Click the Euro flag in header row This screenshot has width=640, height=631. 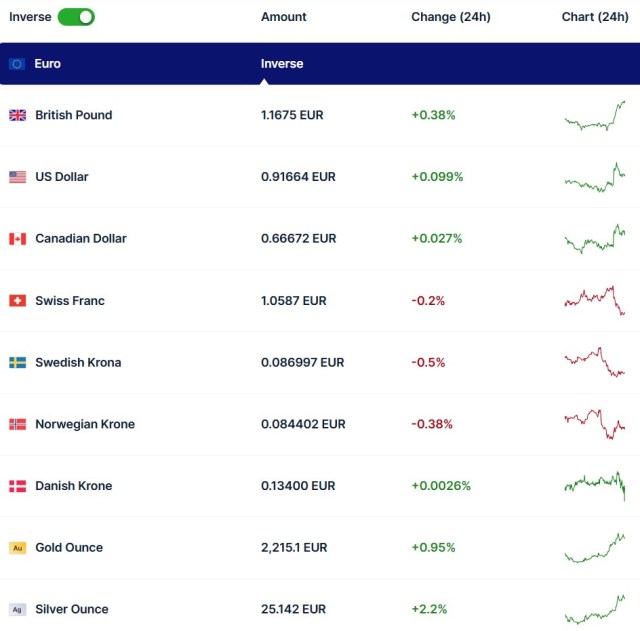[x=18, y=64]
